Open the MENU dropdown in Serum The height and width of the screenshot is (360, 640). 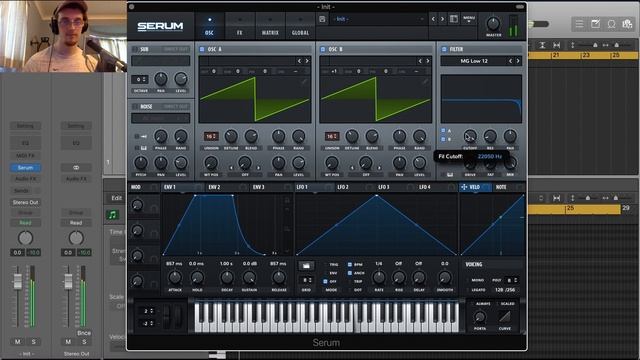[469, 19]
